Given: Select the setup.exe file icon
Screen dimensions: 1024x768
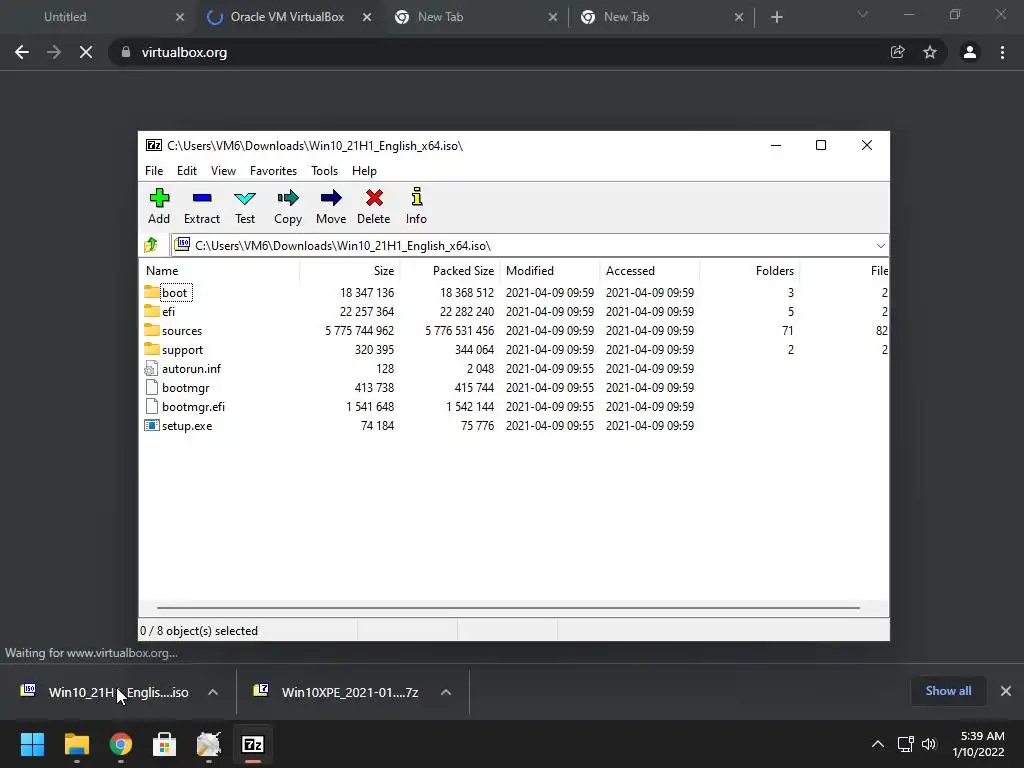Looking at the screenshot, I should pyautogui.click(x=152, y=425).
